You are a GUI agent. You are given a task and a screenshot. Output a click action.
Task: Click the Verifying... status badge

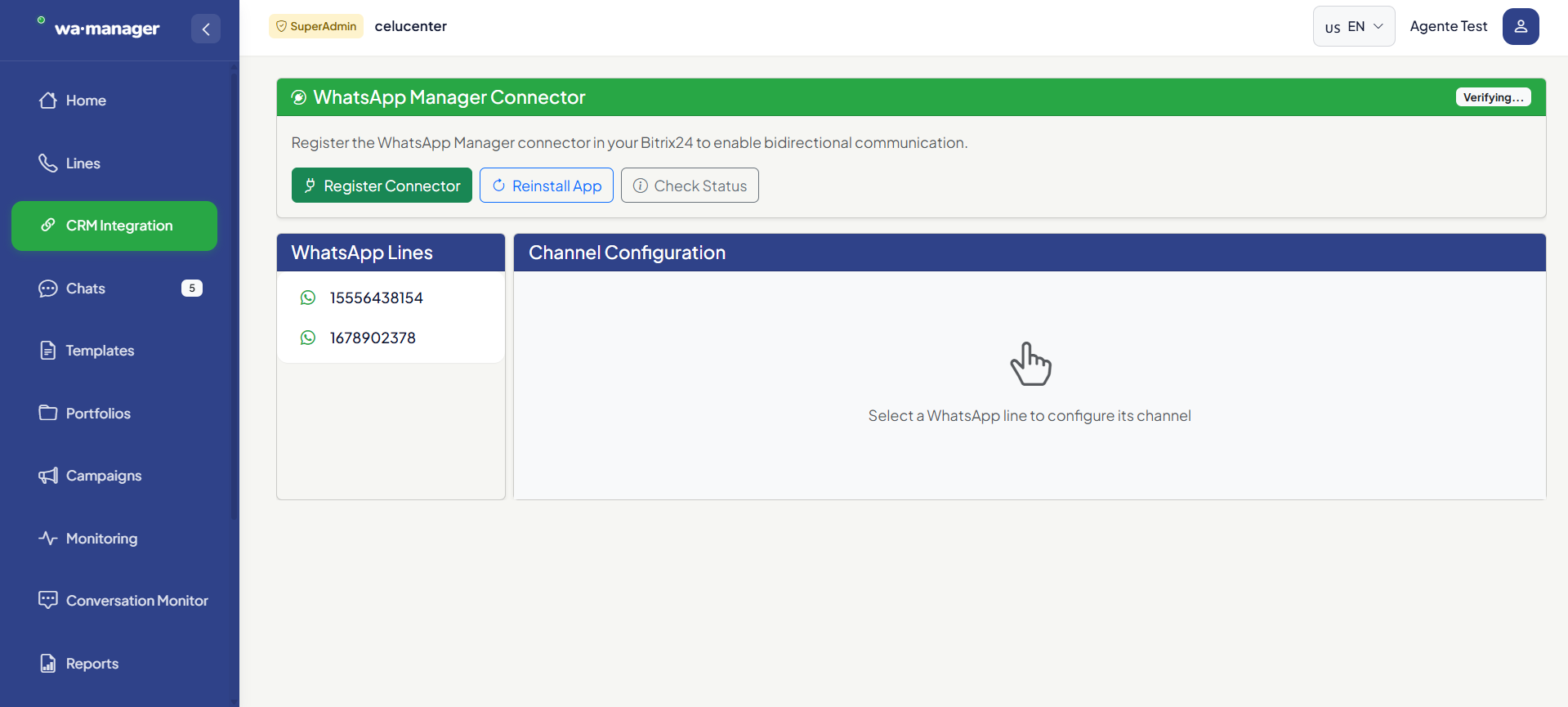tap(1493, 97)
